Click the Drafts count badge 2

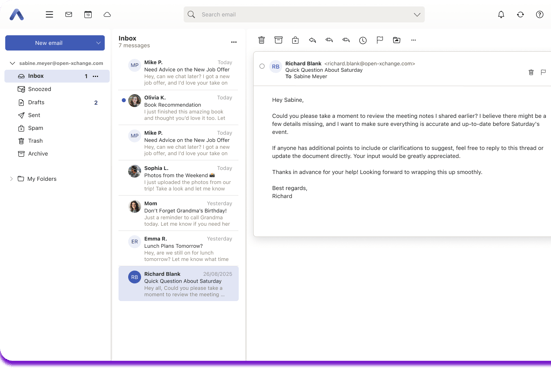click(96, 103)
